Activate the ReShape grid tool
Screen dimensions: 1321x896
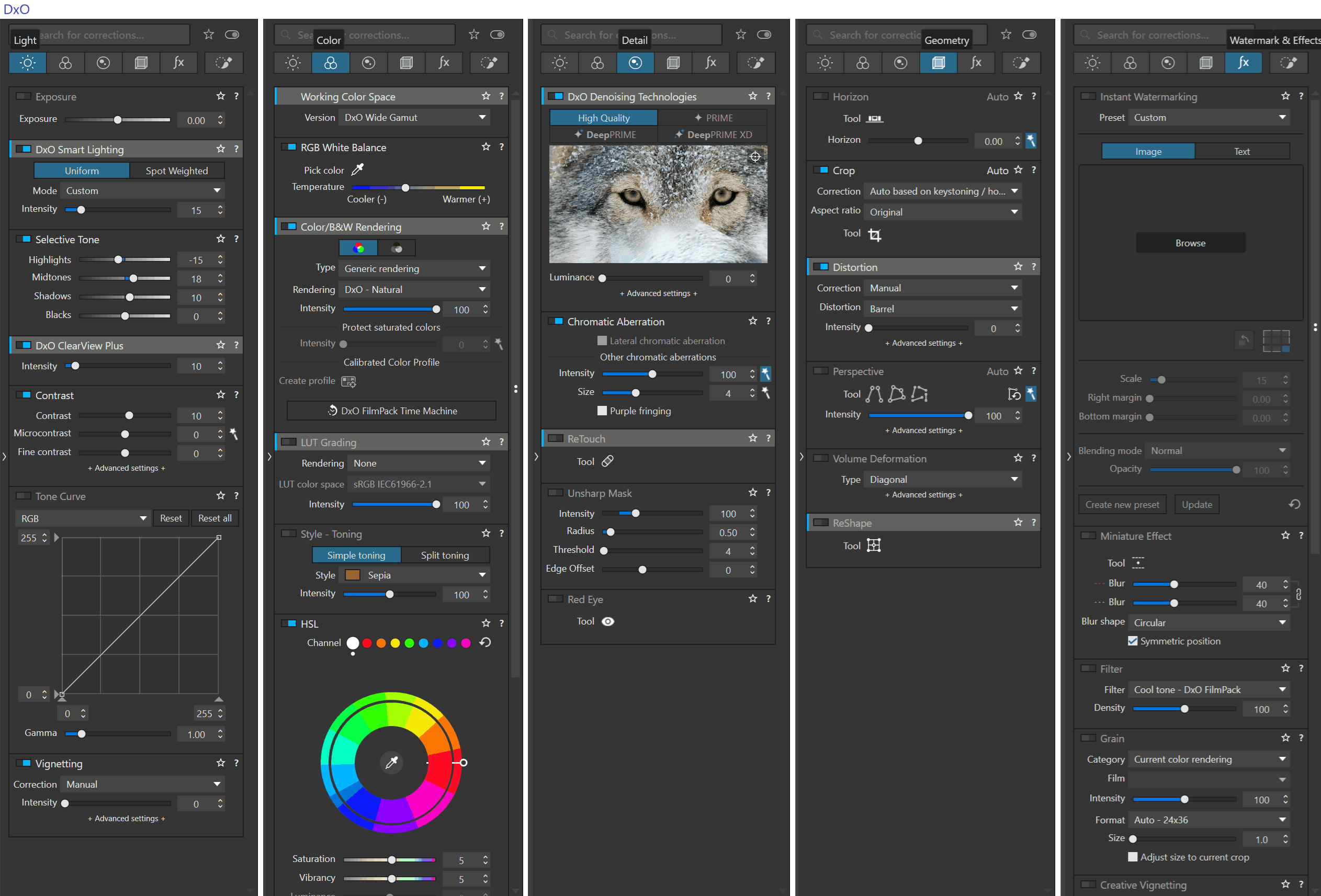[874, 546]
